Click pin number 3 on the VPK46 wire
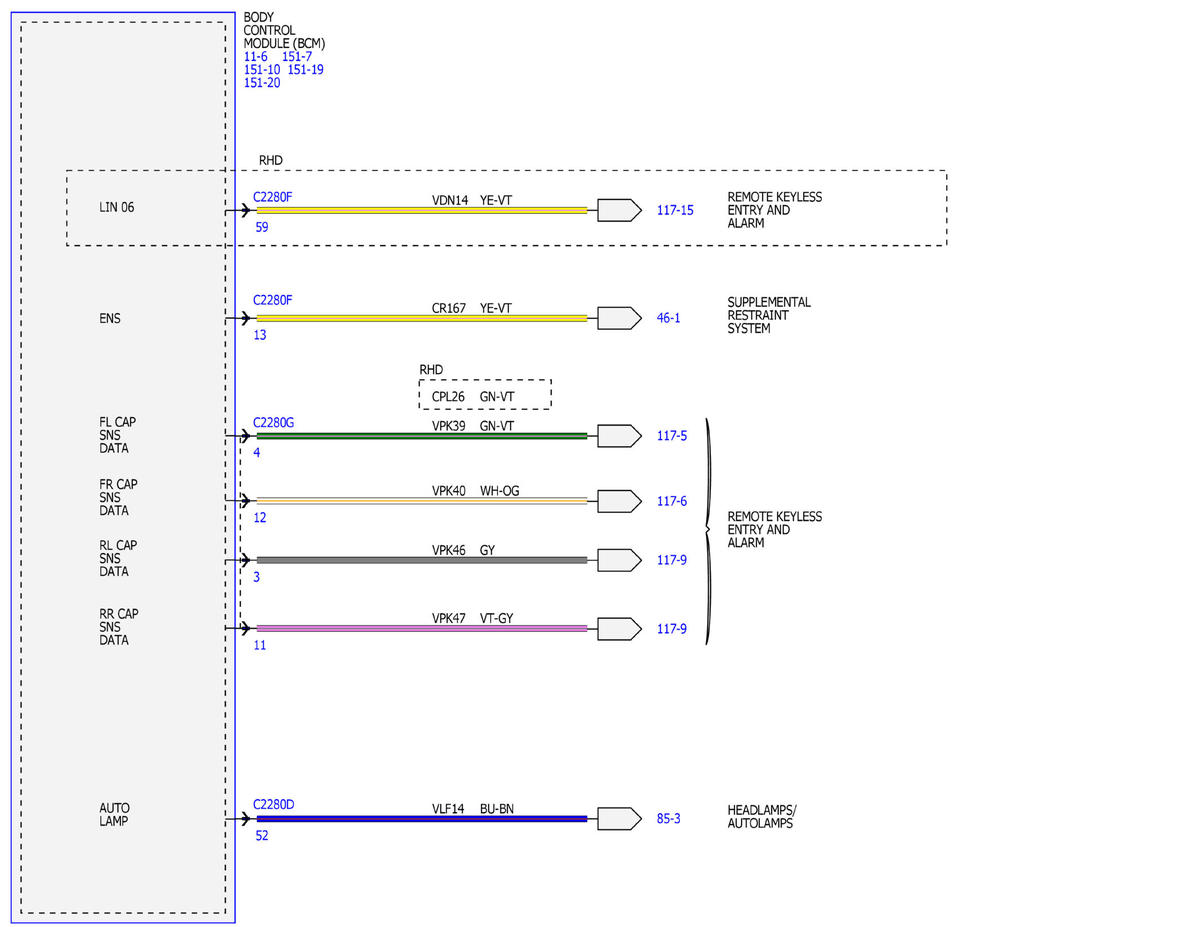1200x927 pixels. 257,577
